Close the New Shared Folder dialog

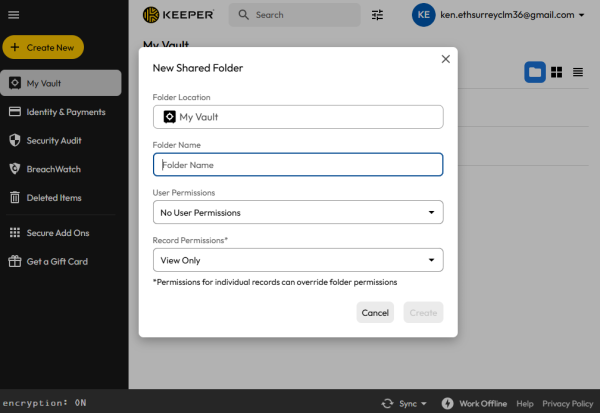point(445,59)
